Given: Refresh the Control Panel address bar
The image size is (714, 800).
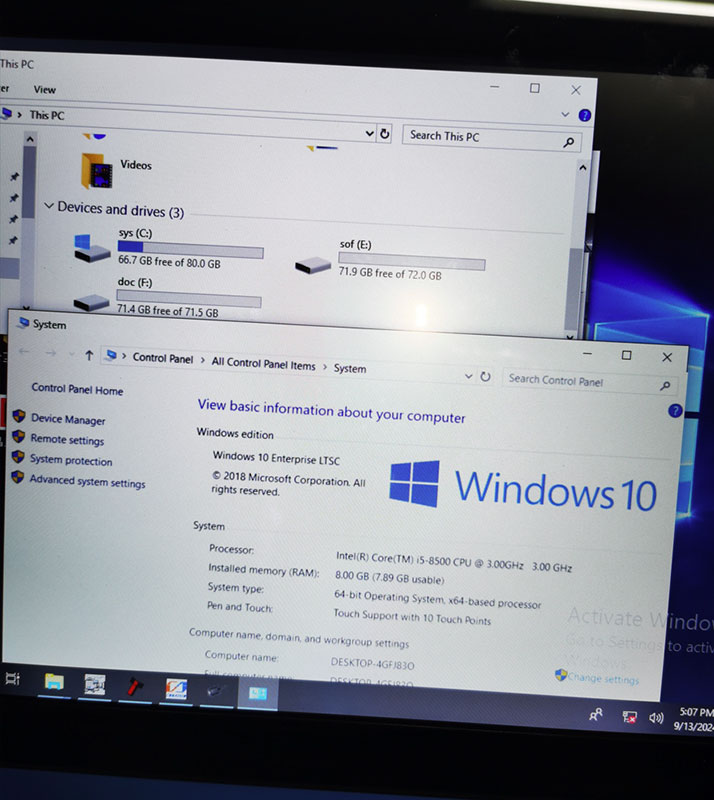Looking at the screenshot, I should click(485, 377).
